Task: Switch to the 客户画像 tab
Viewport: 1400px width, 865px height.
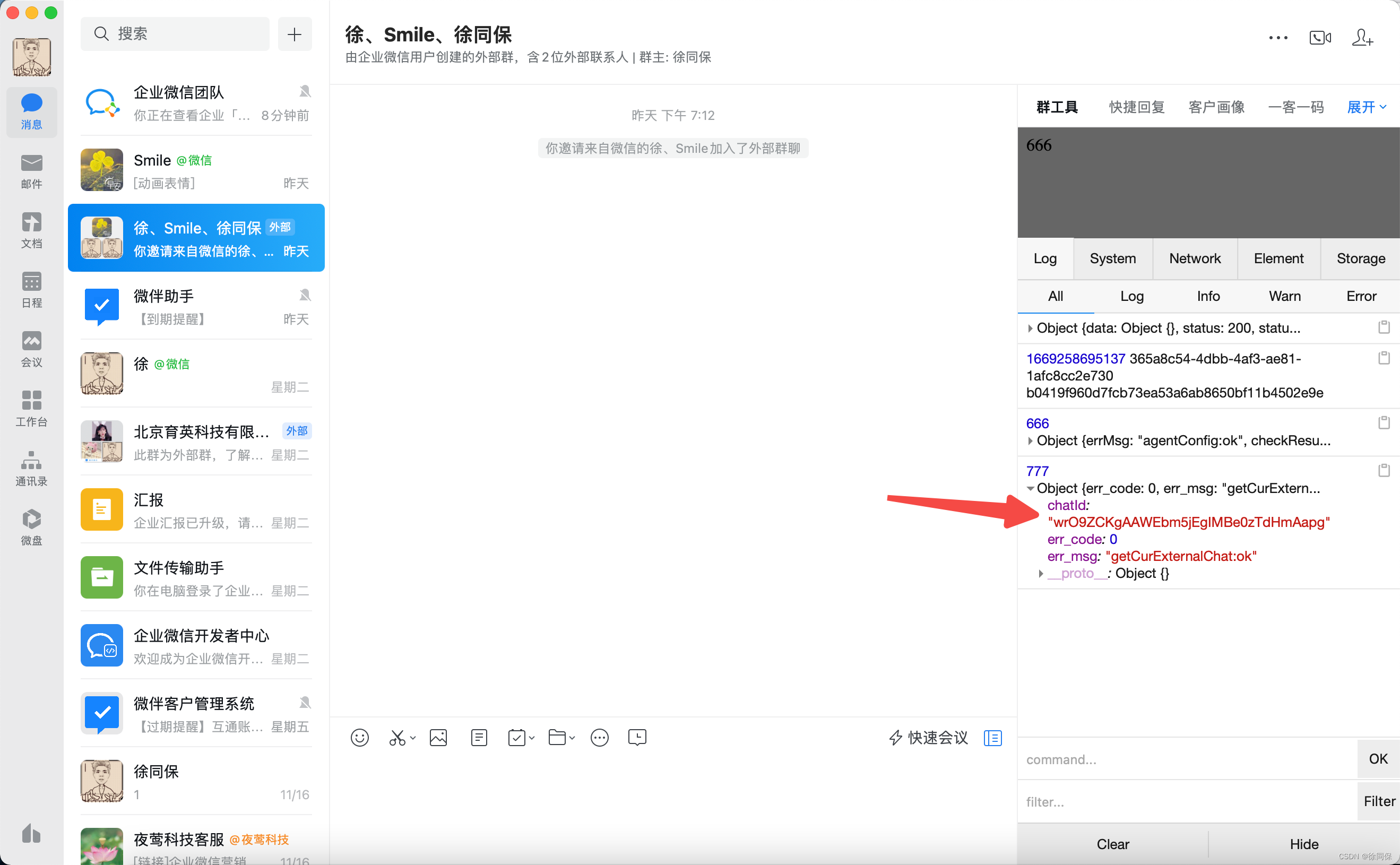Action: pyautogui.click(x=1216, y=107)
